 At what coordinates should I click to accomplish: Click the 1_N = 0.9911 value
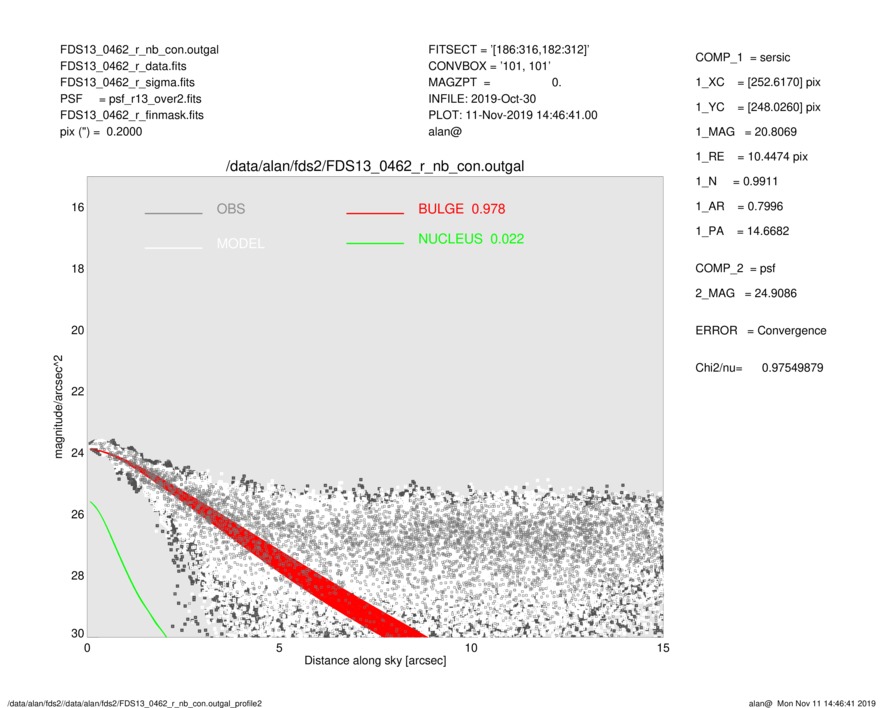click(x=736, y=182)
